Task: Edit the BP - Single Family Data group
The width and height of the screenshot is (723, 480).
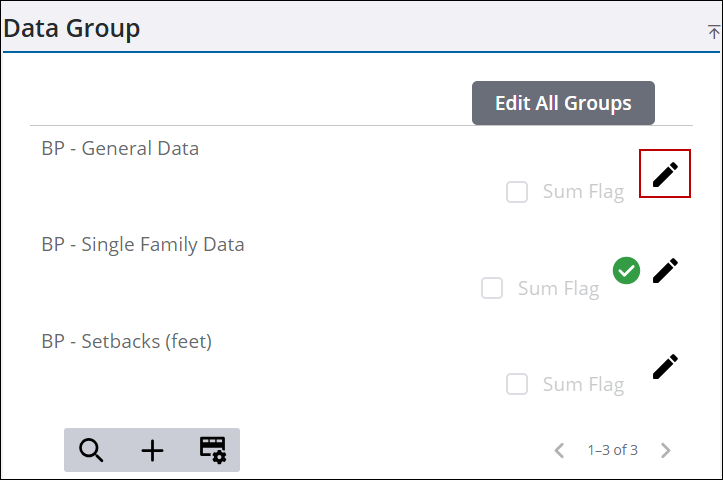Action: [665, 270]
